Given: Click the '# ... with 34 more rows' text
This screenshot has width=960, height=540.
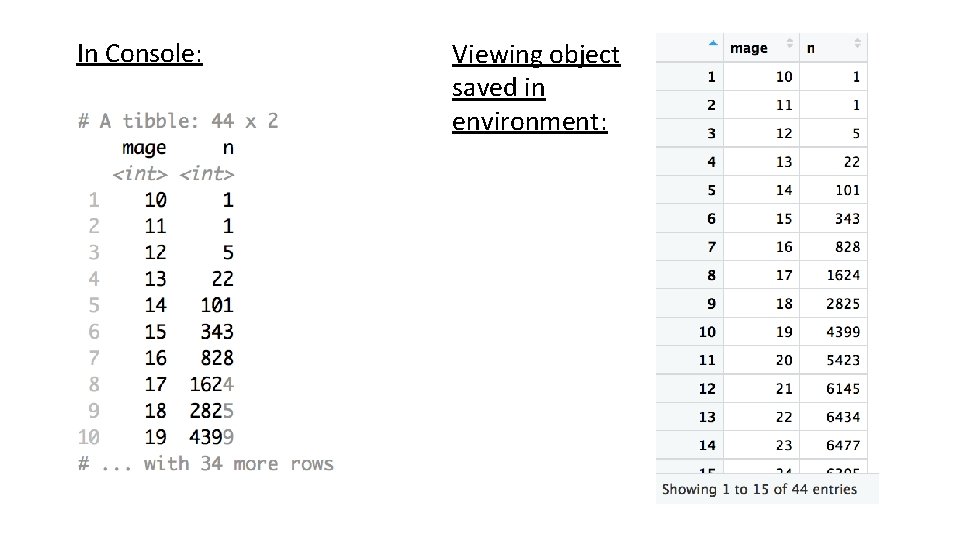Looking at the screenshot, I should pos(206,464).
